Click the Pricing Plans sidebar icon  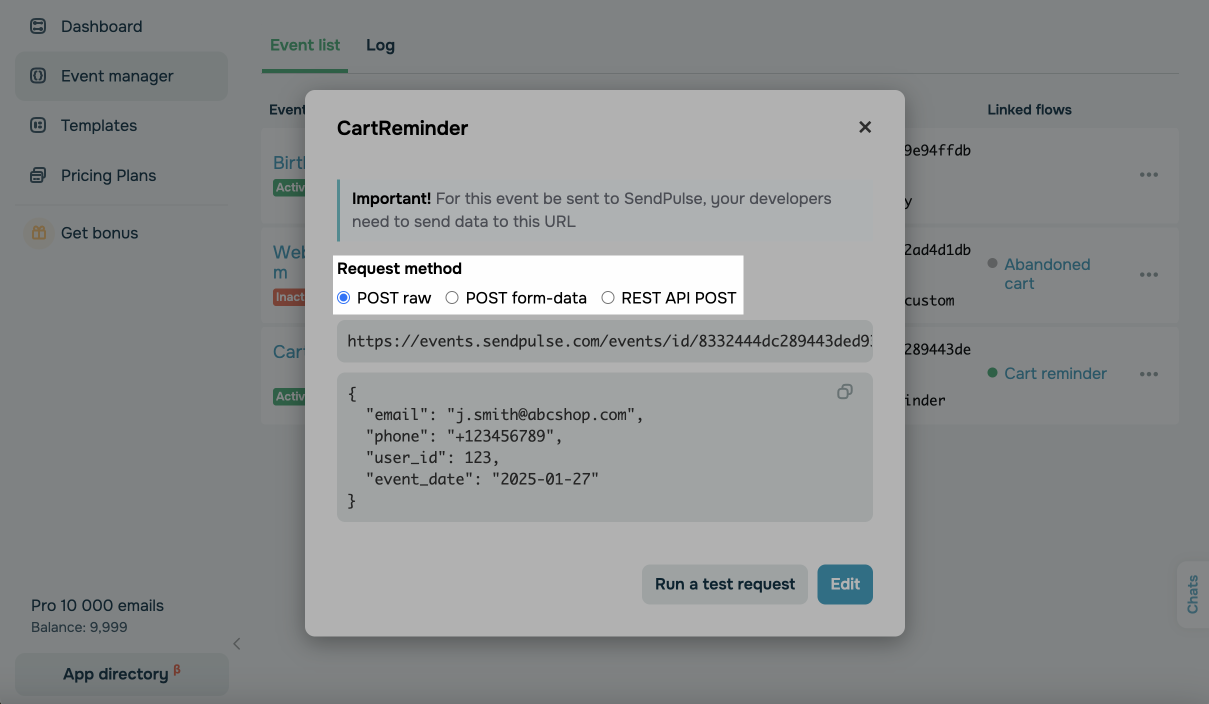(x=38, y=176)
